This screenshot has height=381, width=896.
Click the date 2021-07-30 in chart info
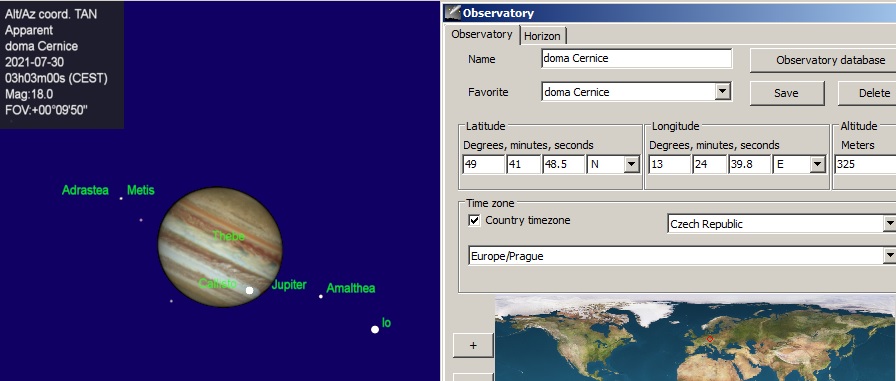34,62
